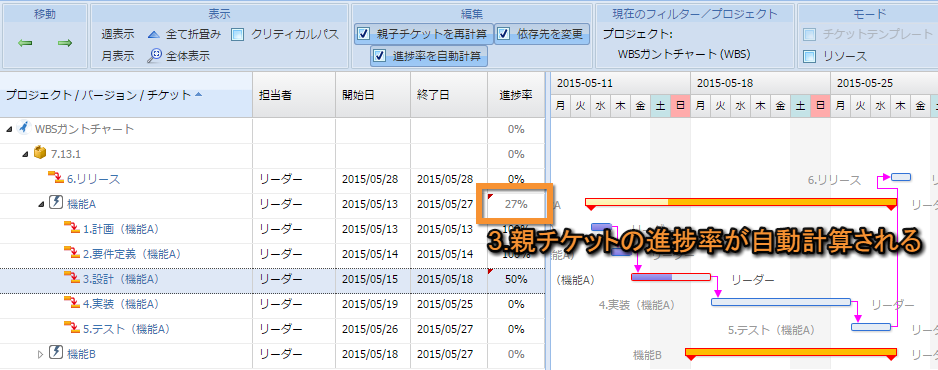Collapse the 7.13.1 version node

tap(25, 154)
